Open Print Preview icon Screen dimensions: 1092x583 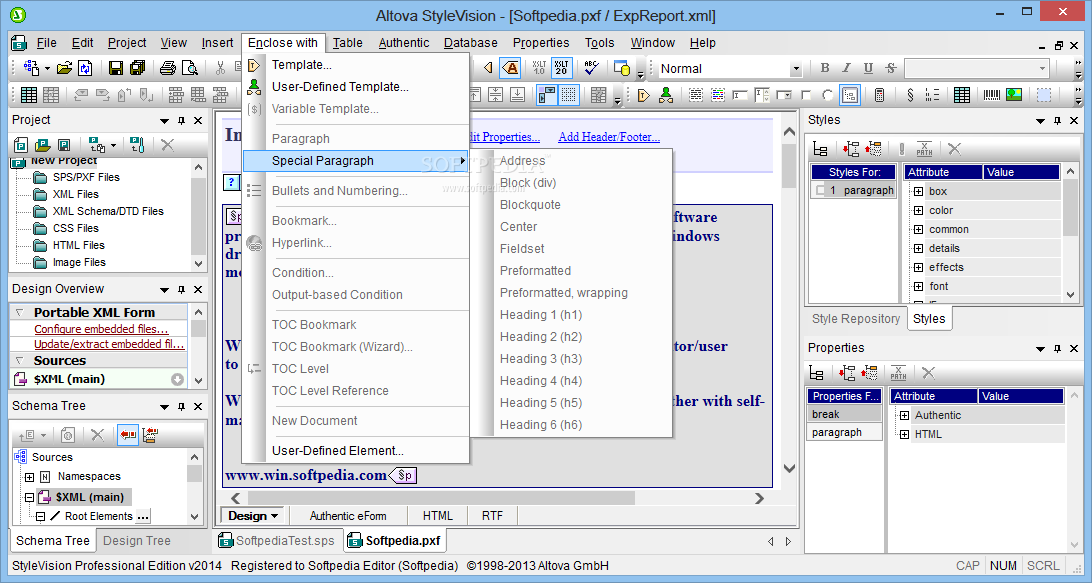[x=189, y=68]
